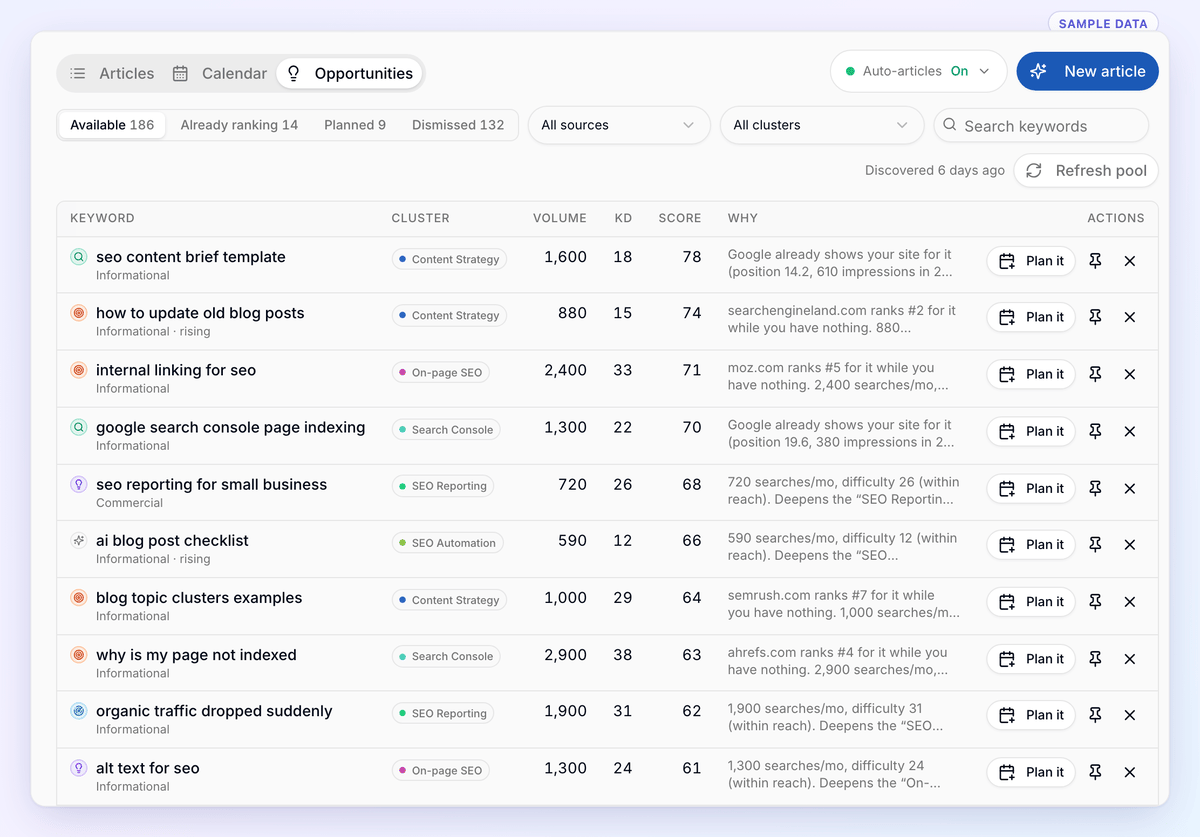This screenshot has width=1200, height=837.
Task: Show Dismissed 132 keywords
Action: pos(458,125)
